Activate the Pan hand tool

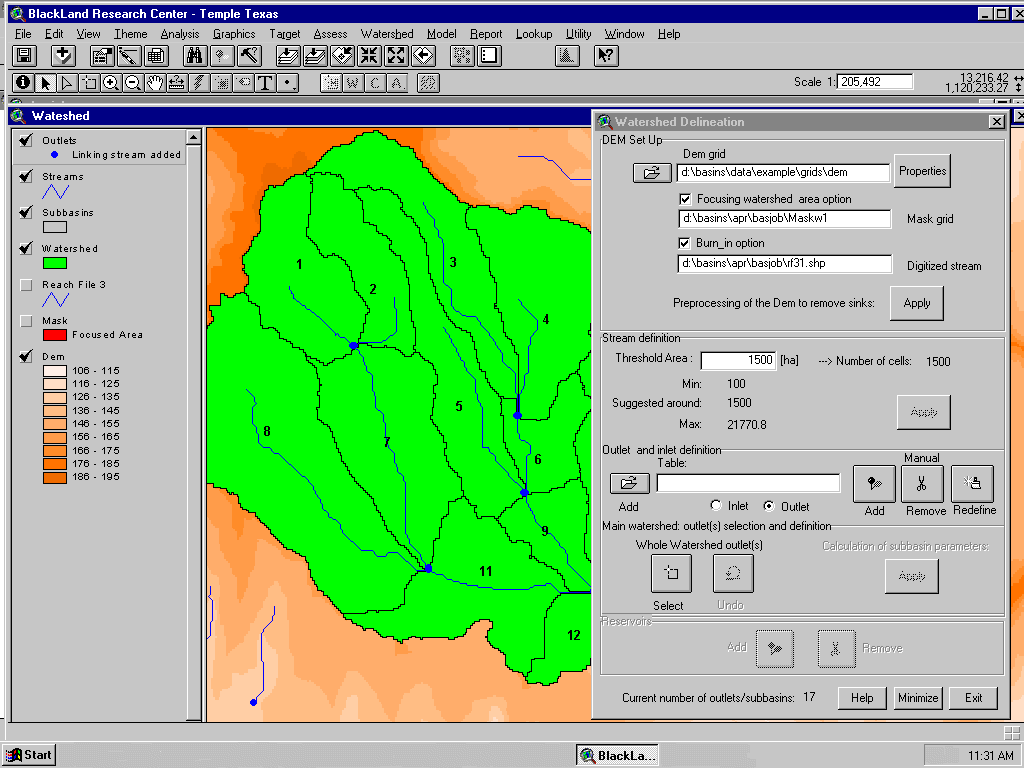pos(155,83)
